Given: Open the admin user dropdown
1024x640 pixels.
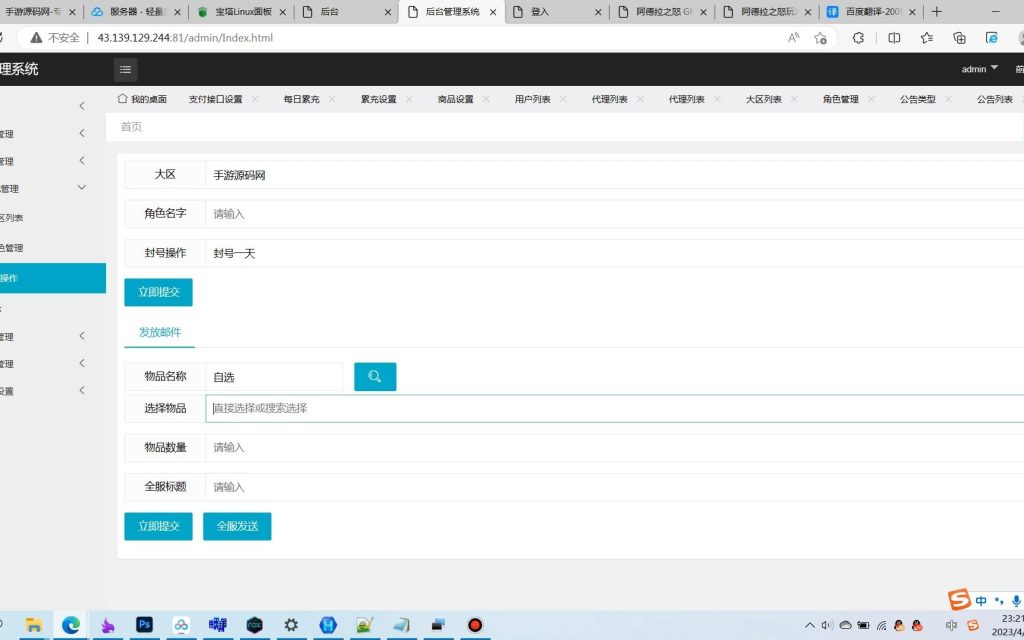Looking at the screenshot, I should click(x=979, y=69).
